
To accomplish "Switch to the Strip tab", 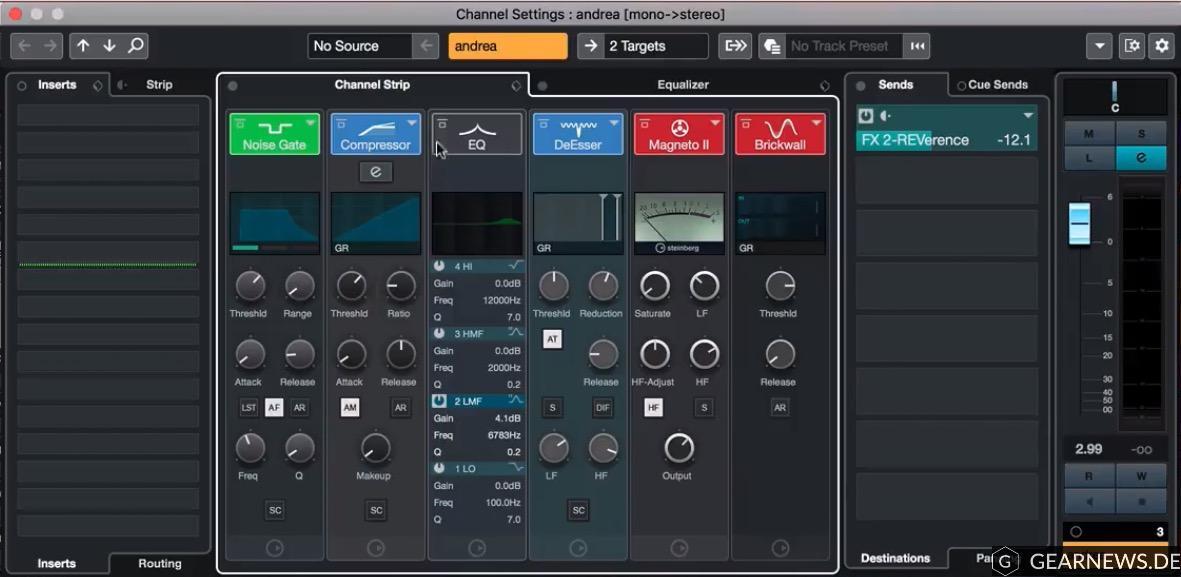I will click(x=159, y=85).
